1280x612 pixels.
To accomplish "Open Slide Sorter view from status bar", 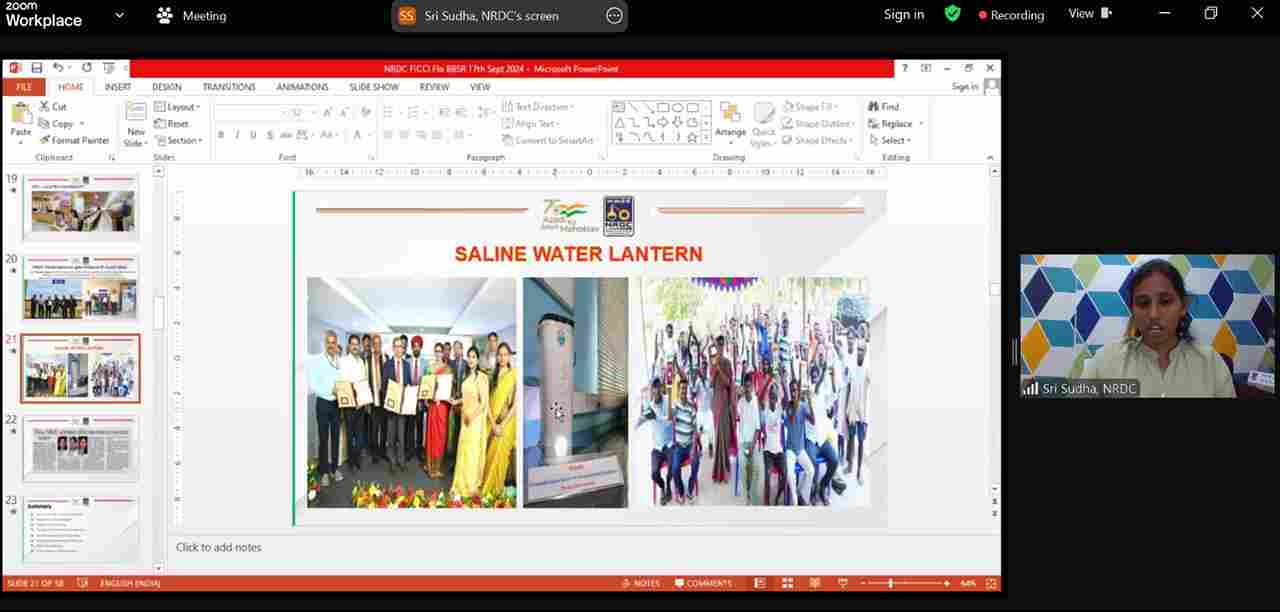I will coord(787,583).
